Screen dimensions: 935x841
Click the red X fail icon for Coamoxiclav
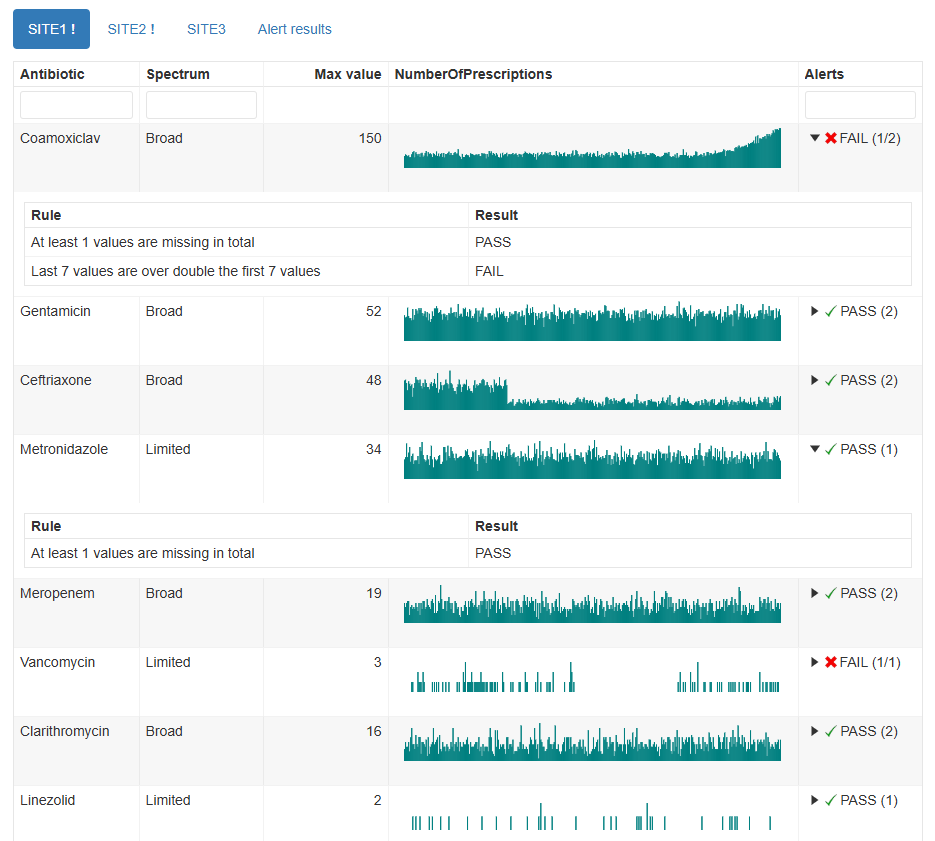[x=830, y=139]
